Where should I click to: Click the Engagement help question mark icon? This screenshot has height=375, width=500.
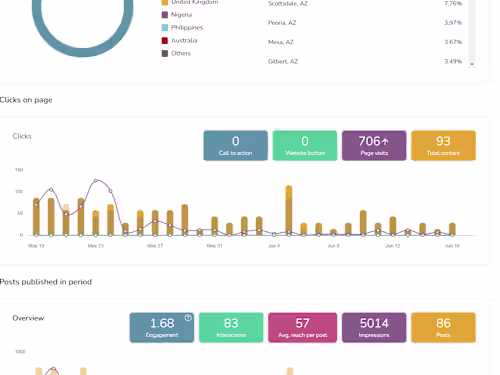pyautogui.click(x=188, y=318)
